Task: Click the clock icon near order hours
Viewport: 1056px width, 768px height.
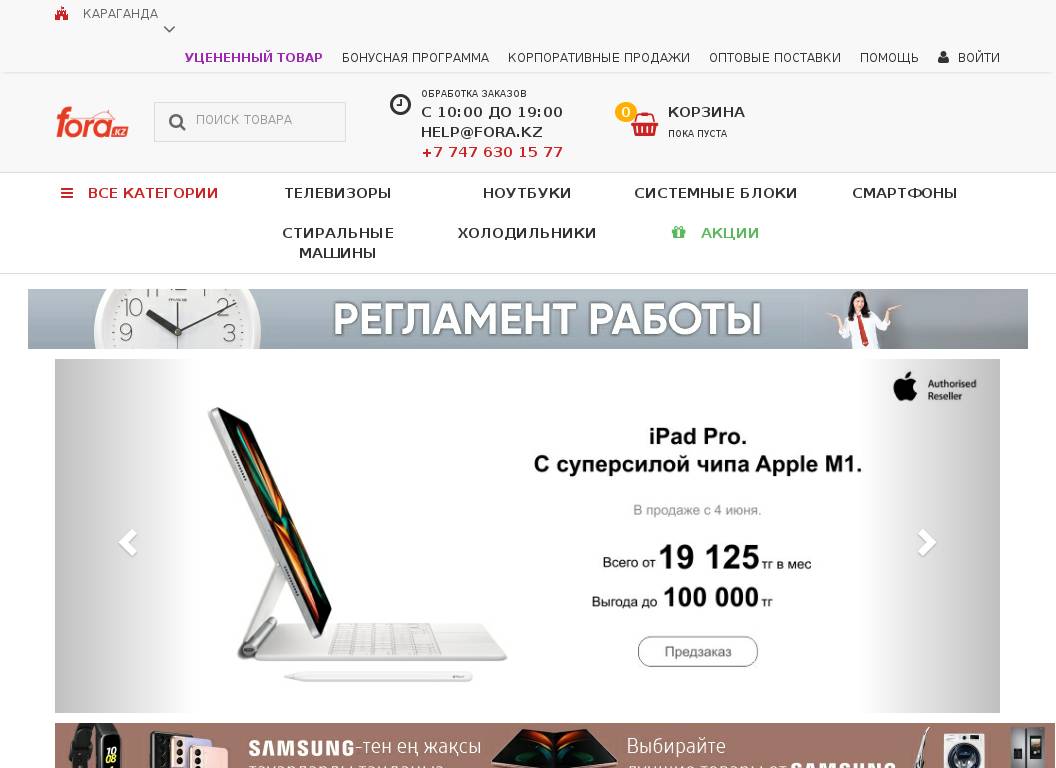Action: point(400,104)
